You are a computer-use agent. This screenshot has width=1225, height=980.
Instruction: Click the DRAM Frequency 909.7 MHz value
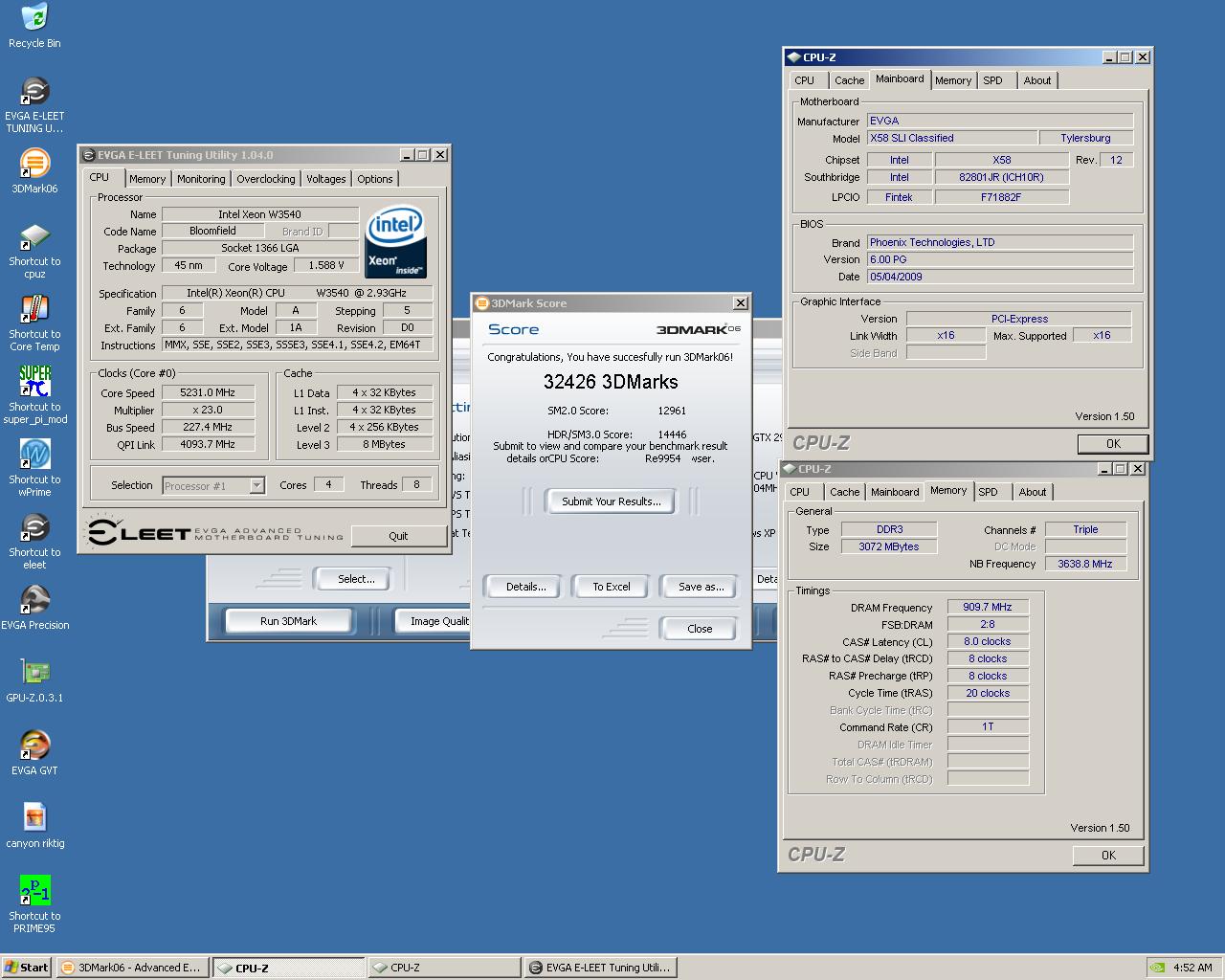click(988, 607)
